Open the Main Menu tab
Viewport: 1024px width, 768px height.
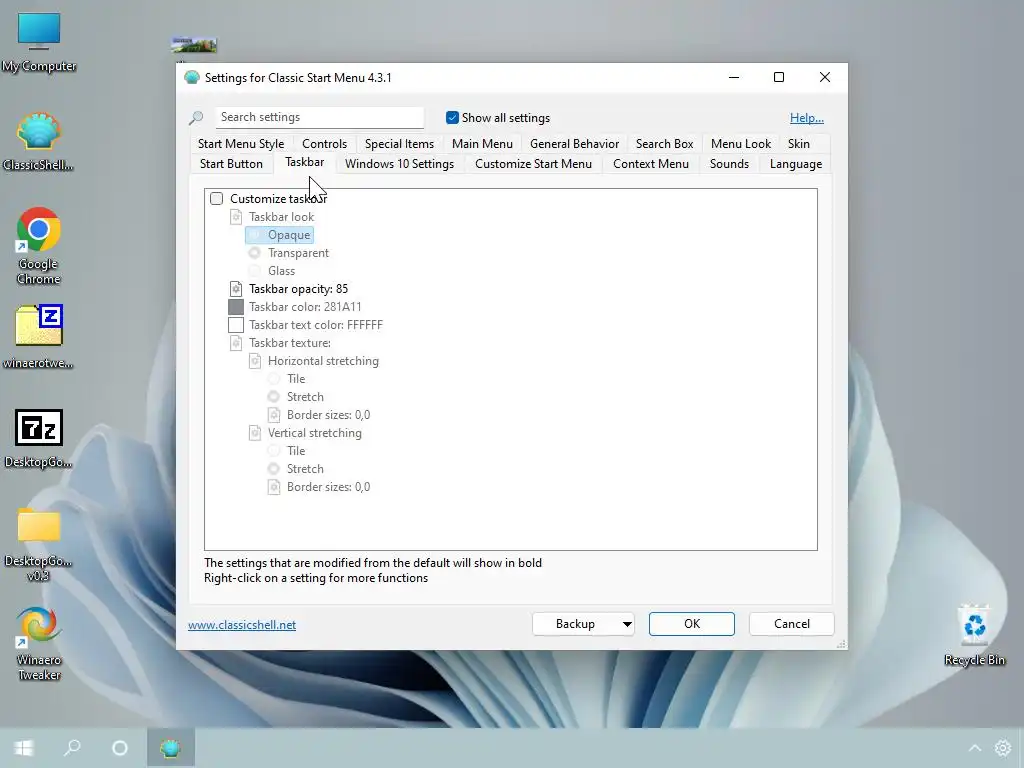point(483,144)
